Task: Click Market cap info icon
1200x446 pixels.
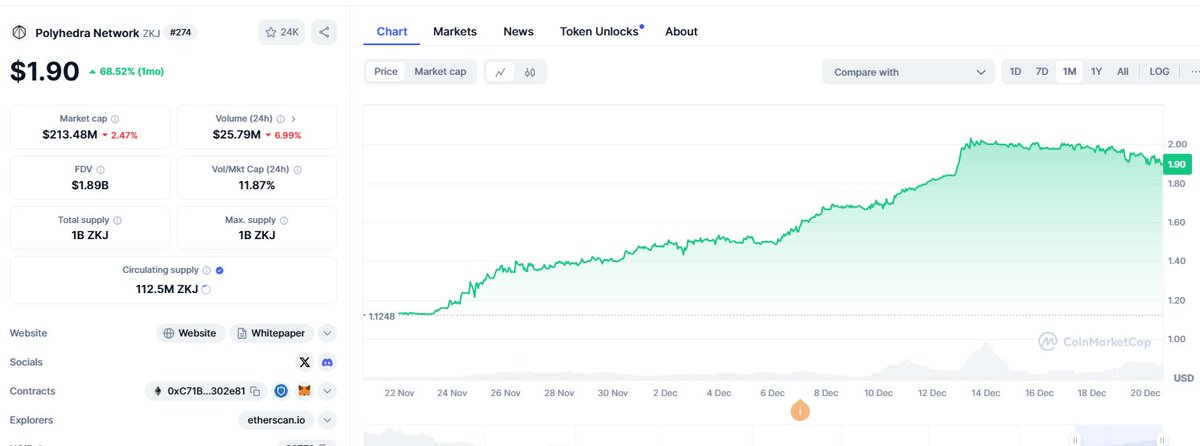Action: [x=115, y=118]
